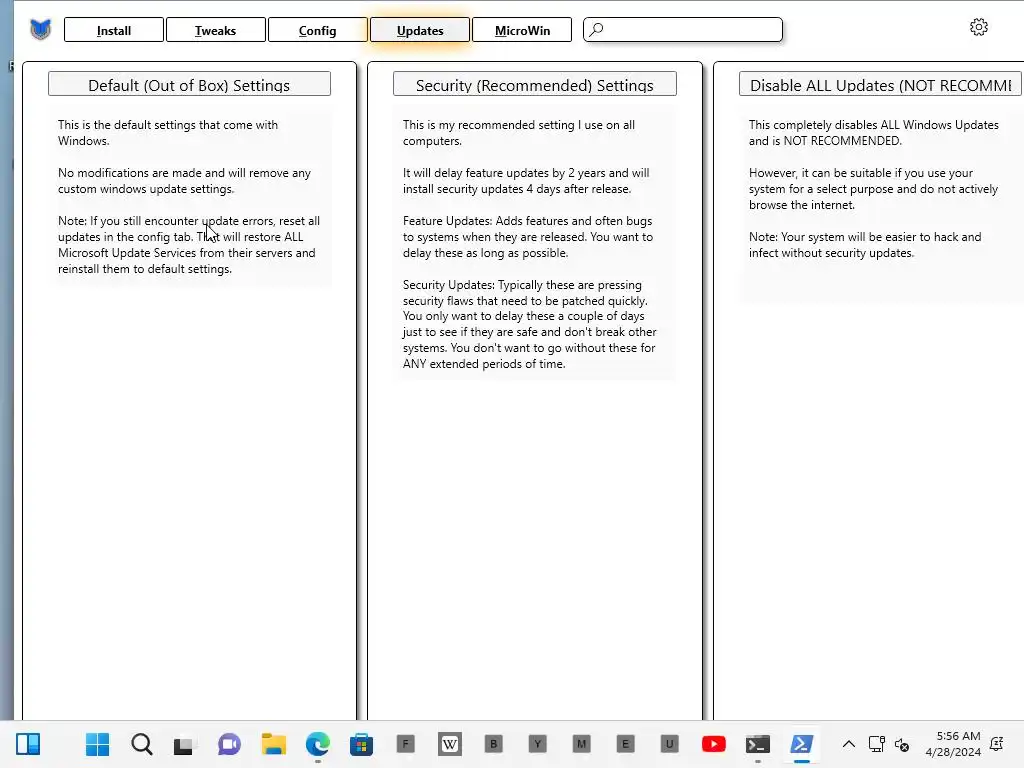Launch Microsoft Edge from taskbar
Screen dimensions: 1024x768
point(317,744)
